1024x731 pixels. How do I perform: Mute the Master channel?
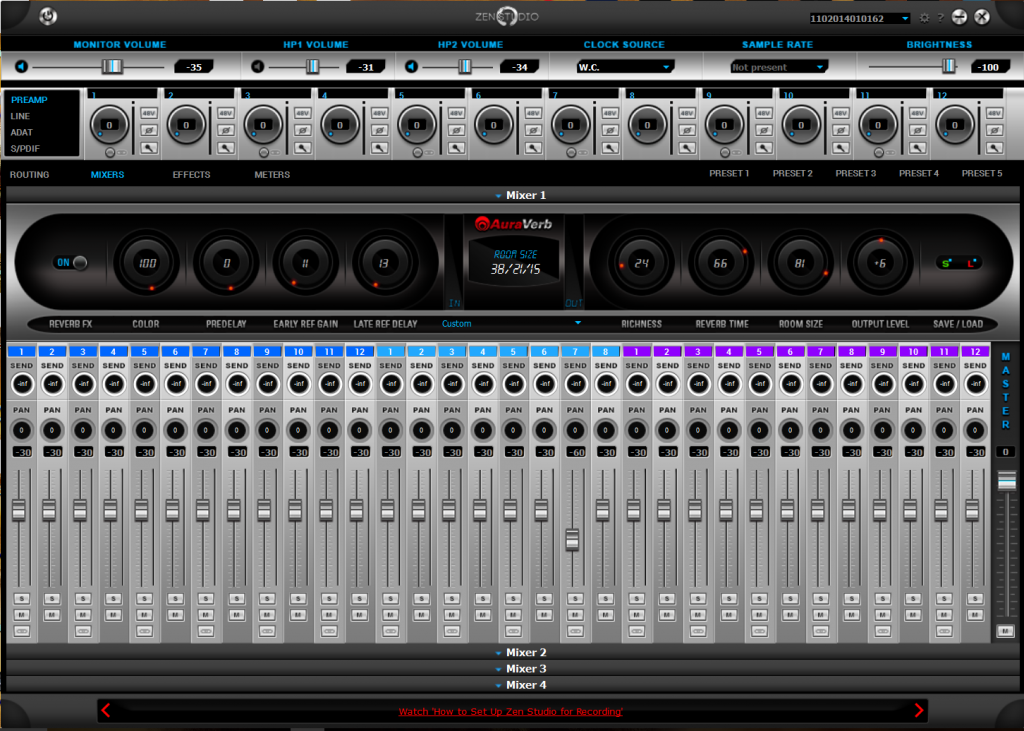click(x=1005, y=631)
